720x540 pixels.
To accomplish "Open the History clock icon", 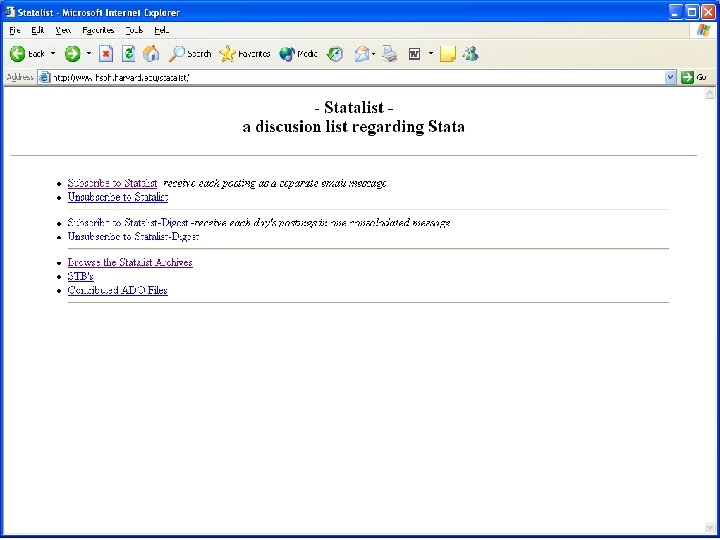I will [335, 54].
